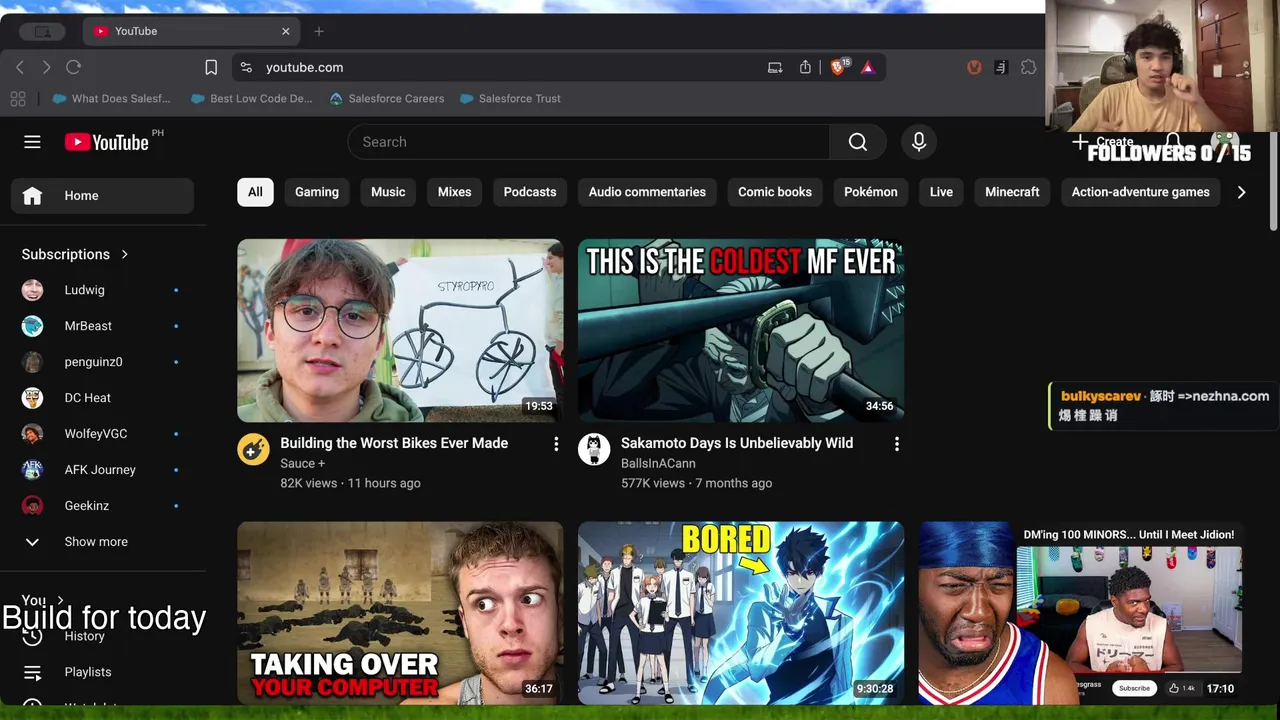Open the bookmarks apps grid icon
The image size is (1280, 720).
[x=18, y=98]
